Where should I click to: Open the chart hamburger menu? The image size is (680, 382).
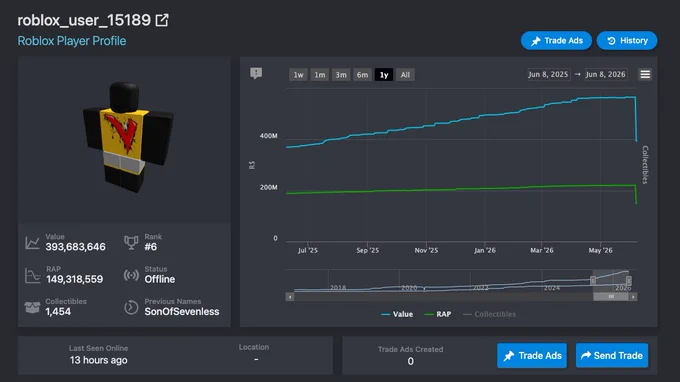click(x=645, y=75)
